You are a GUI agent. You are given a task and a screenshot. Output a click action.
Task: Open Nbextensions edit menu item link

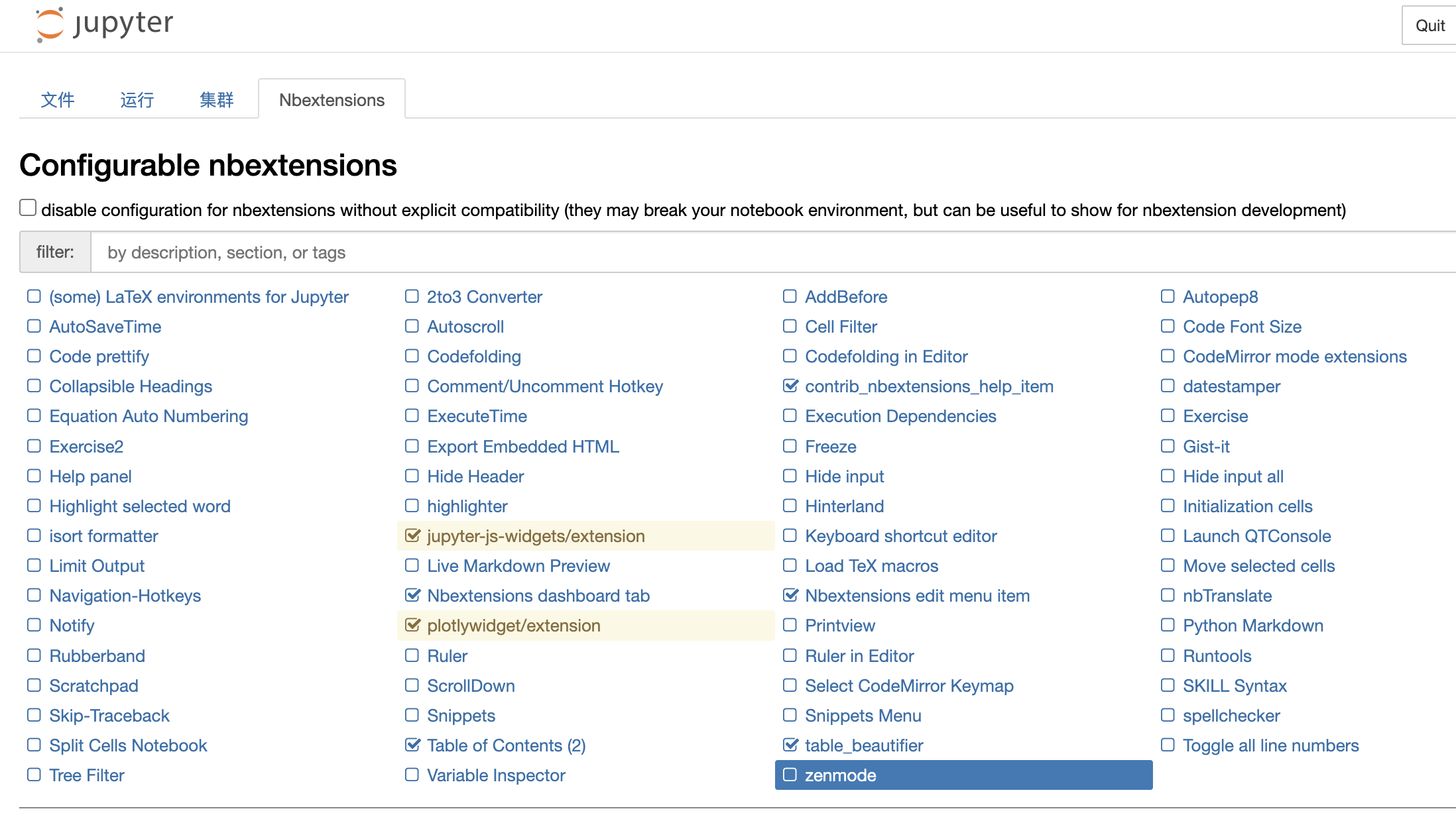pos(918,596)
